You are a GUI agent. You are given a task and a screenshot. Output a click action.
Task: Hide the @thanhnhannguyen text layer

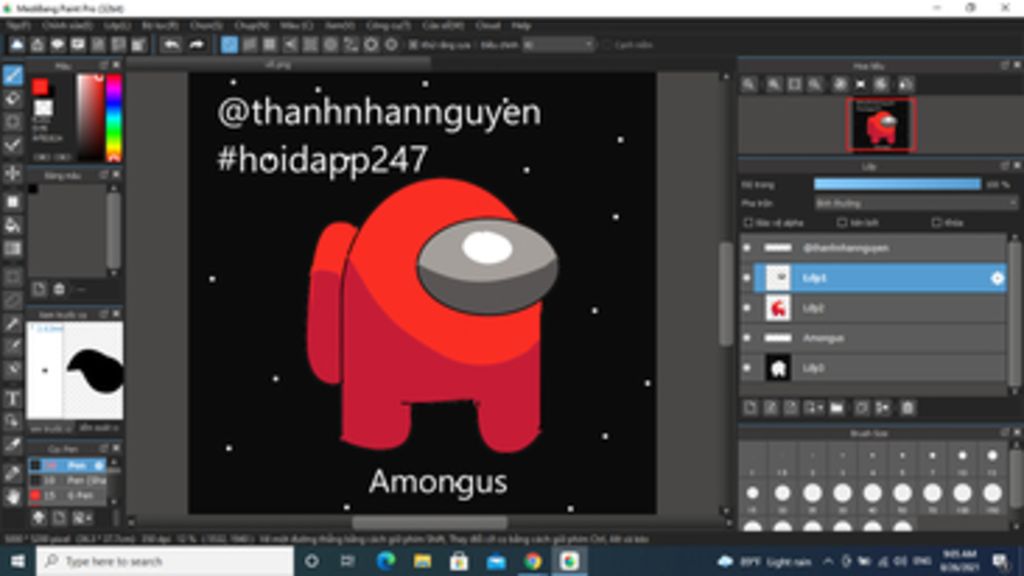tap(746, 248)
